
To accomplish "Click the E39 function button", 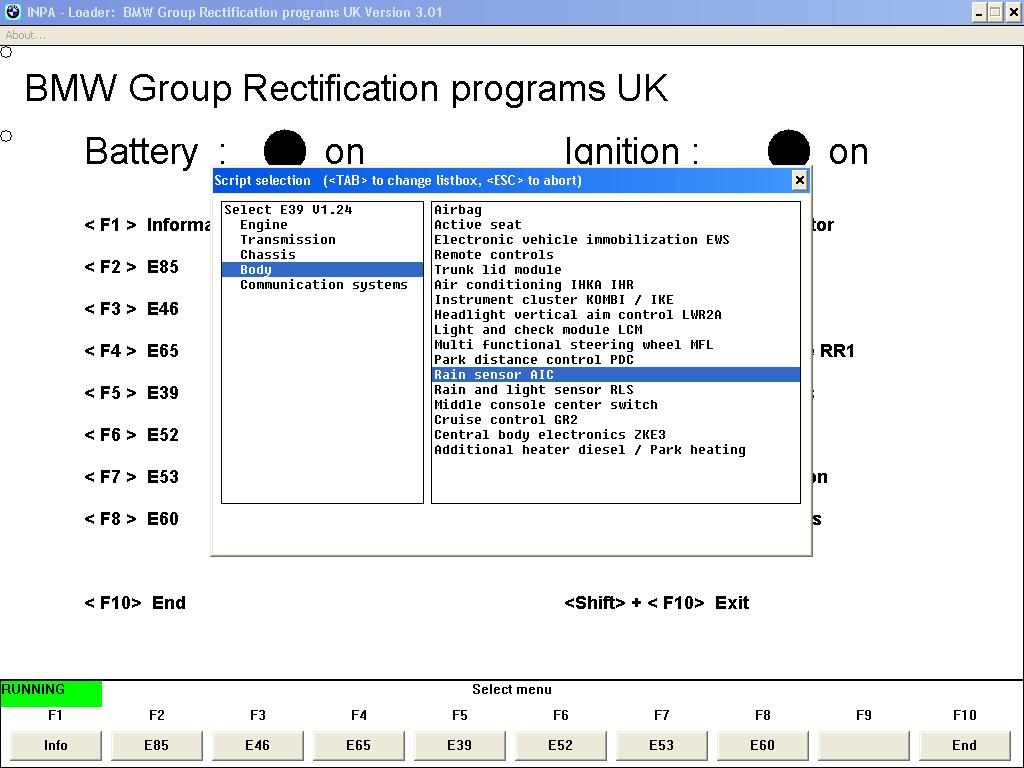I will click(460, 745).
